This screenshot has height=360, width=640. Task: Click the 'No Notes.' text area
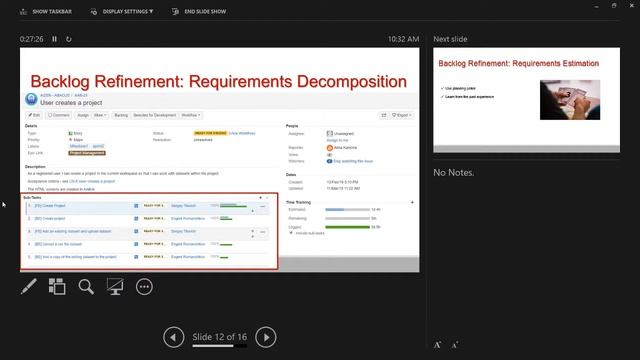point(454,173)
